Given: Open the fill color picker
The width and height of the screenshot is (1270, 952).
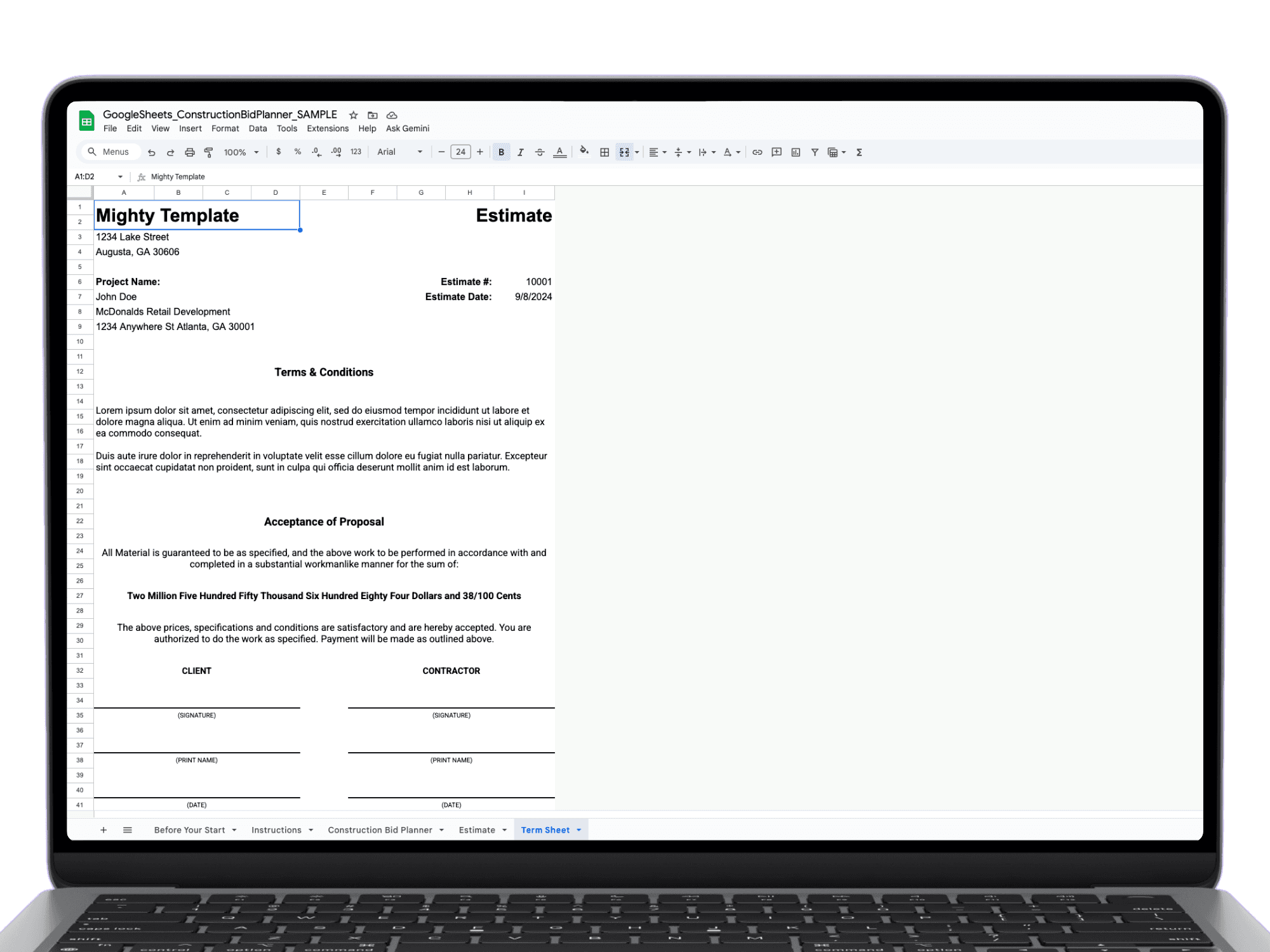Looking at the screenshot, I should click(x=584, y=151).
